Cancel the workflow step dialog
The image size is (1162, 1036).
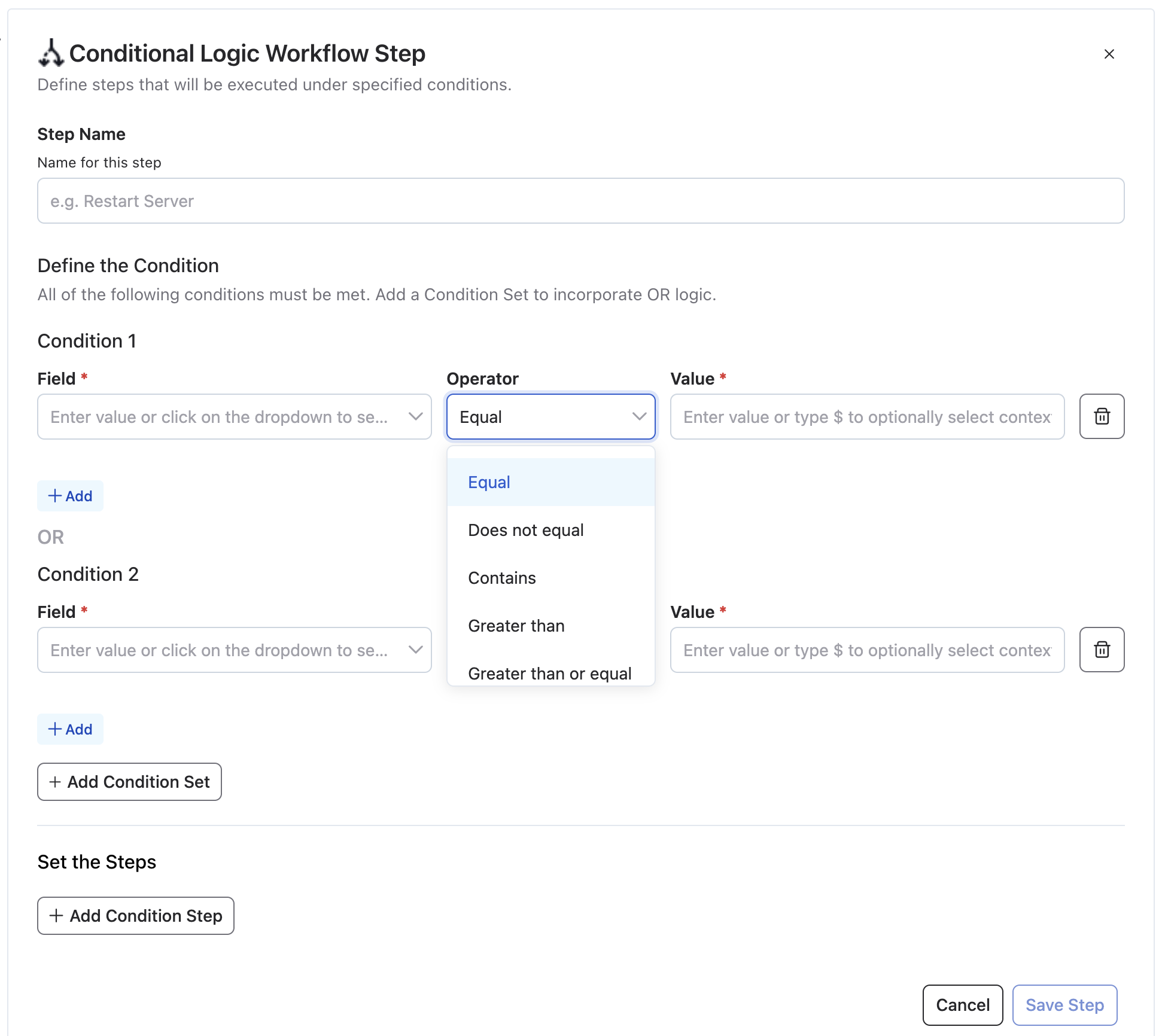[x=962, y=1005]
